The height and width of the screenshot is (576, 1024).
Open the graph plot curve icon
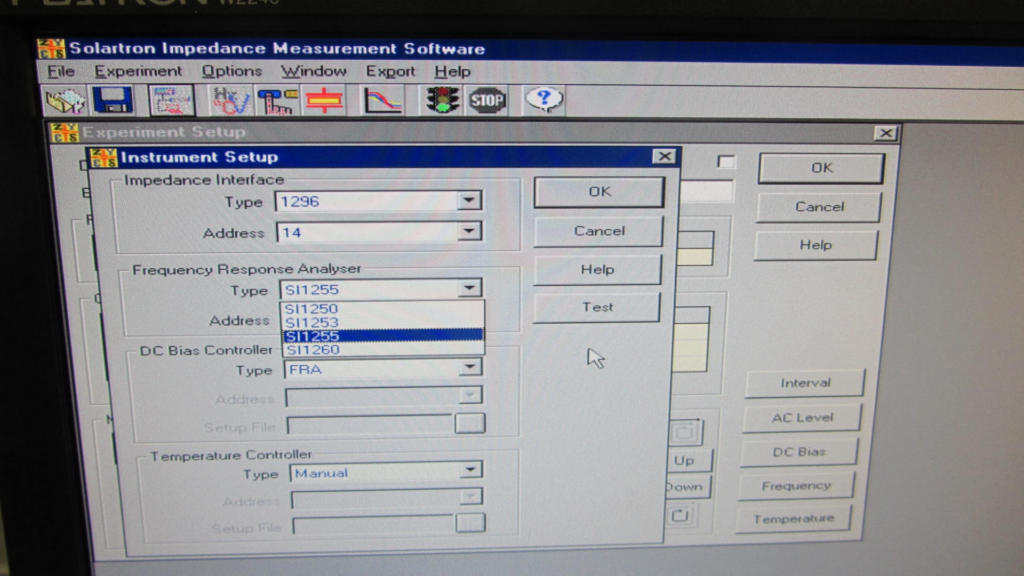(x=382, y=100)
